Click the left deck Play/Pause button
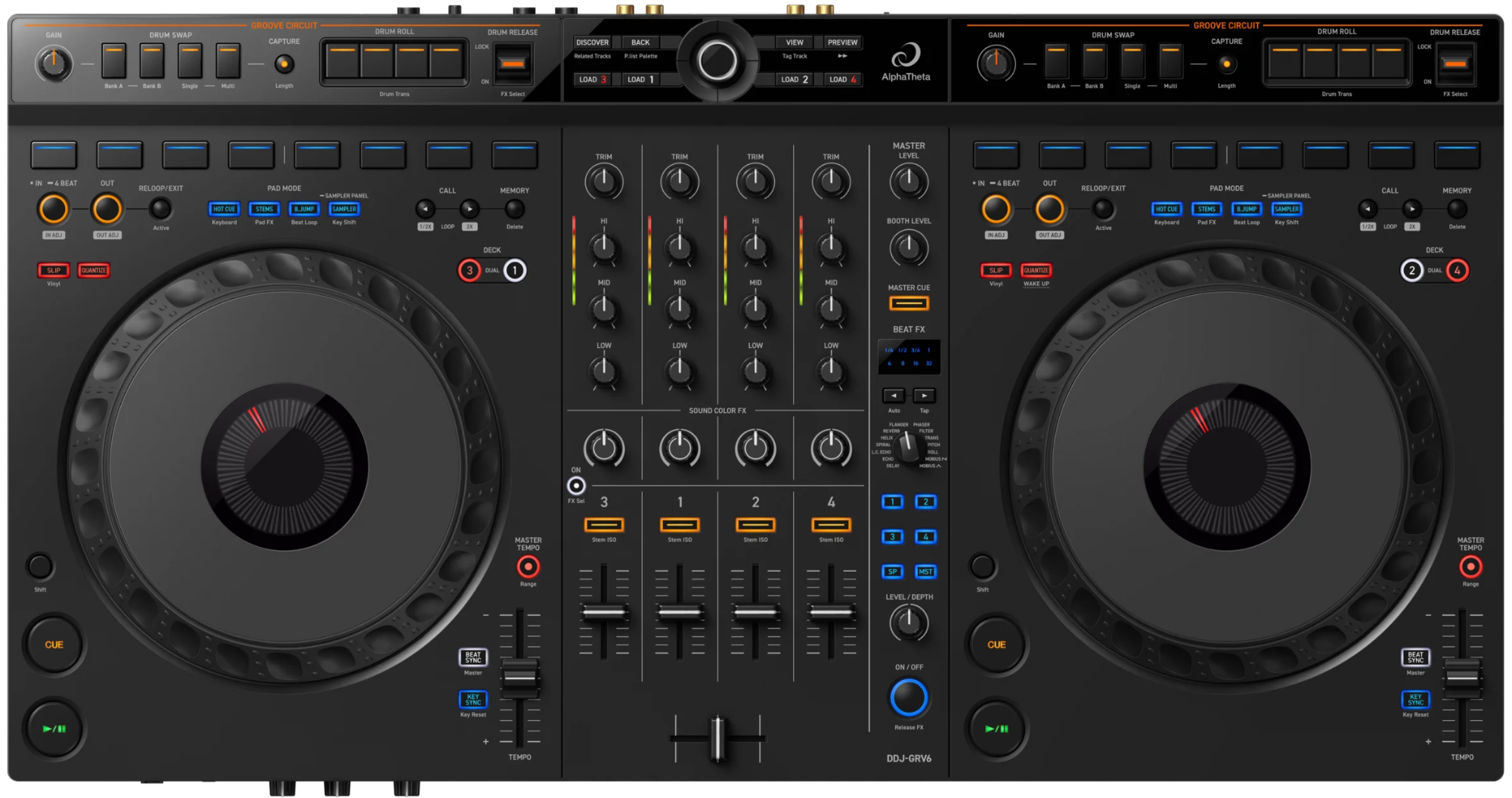This screenshot has width=1512, height=798. (x=54, y=728)
